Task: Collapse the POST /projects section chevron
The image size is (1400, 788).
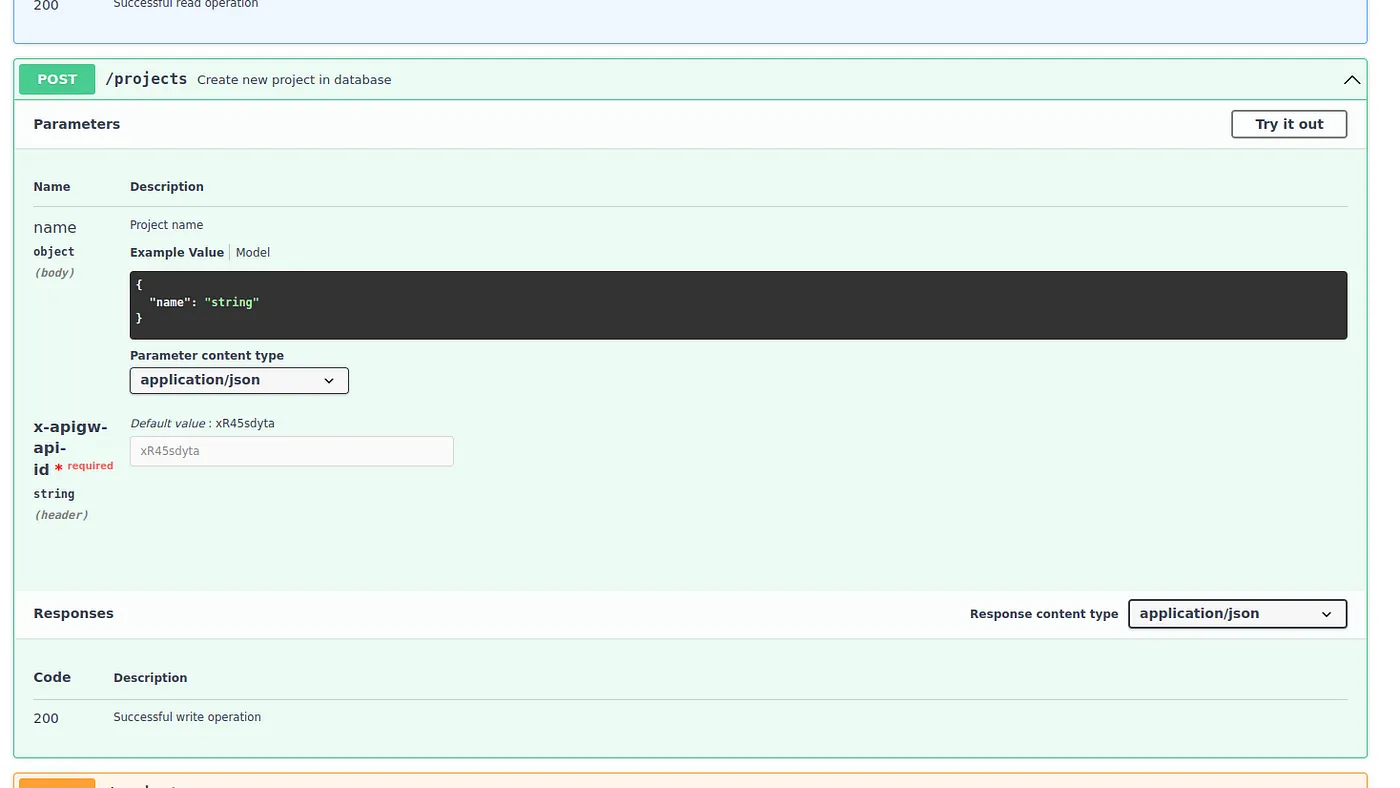Action: pyautogui.click(x=1352, y=80)
